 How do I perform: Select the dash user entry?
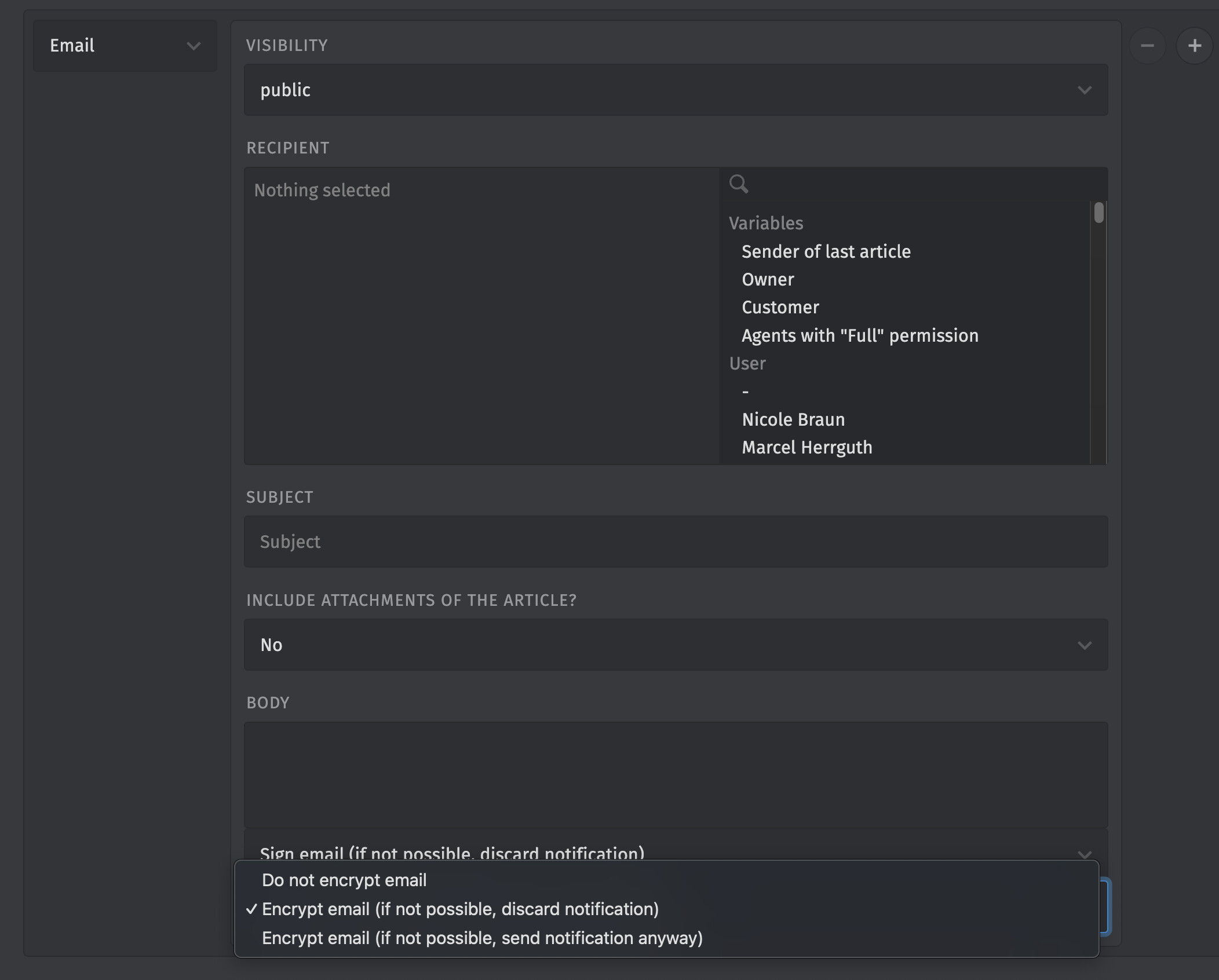746,392
